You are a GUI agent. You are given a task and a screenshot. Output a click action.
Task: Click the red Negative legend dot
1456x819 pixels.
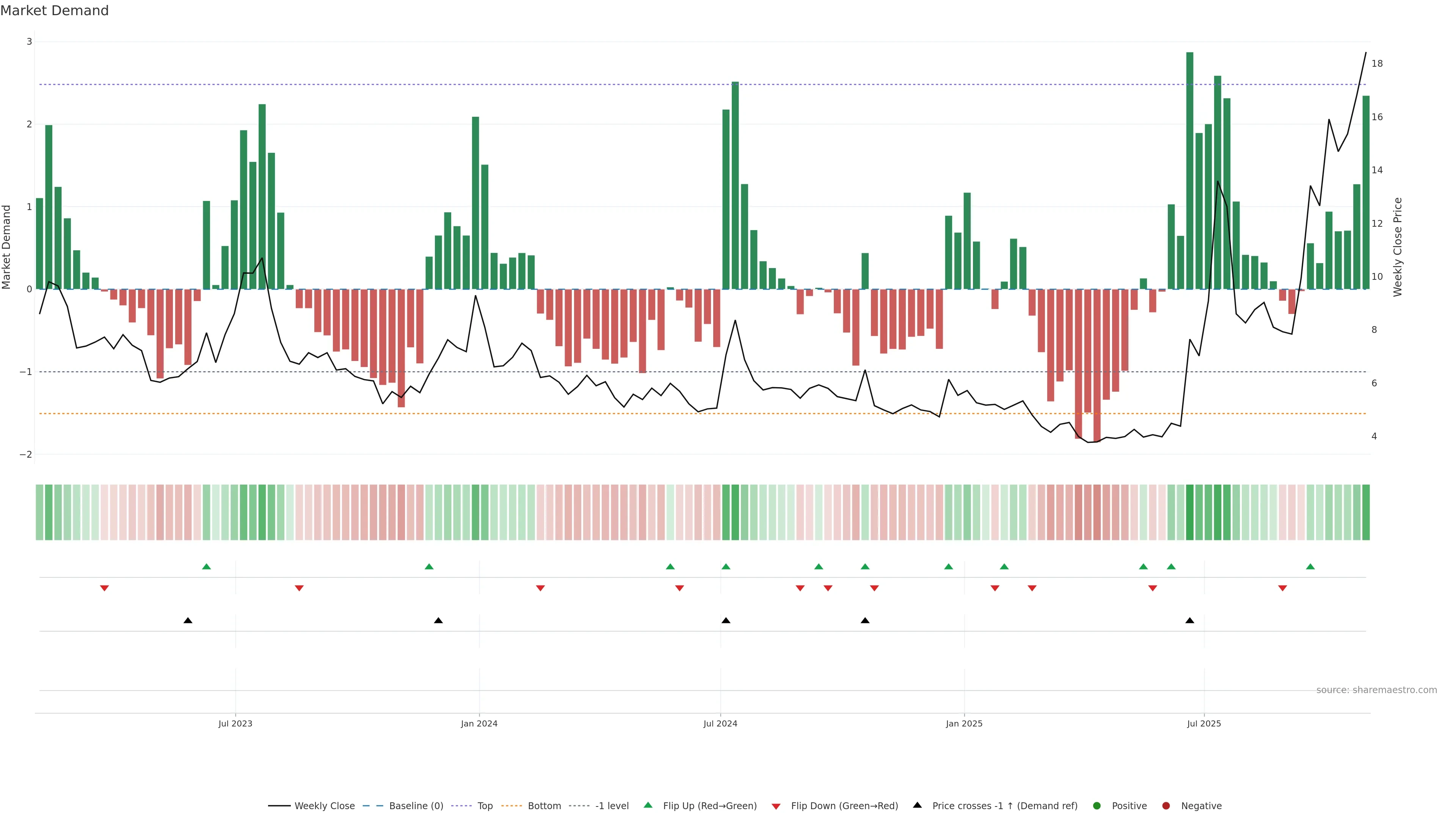click(x=1166, y=806)
